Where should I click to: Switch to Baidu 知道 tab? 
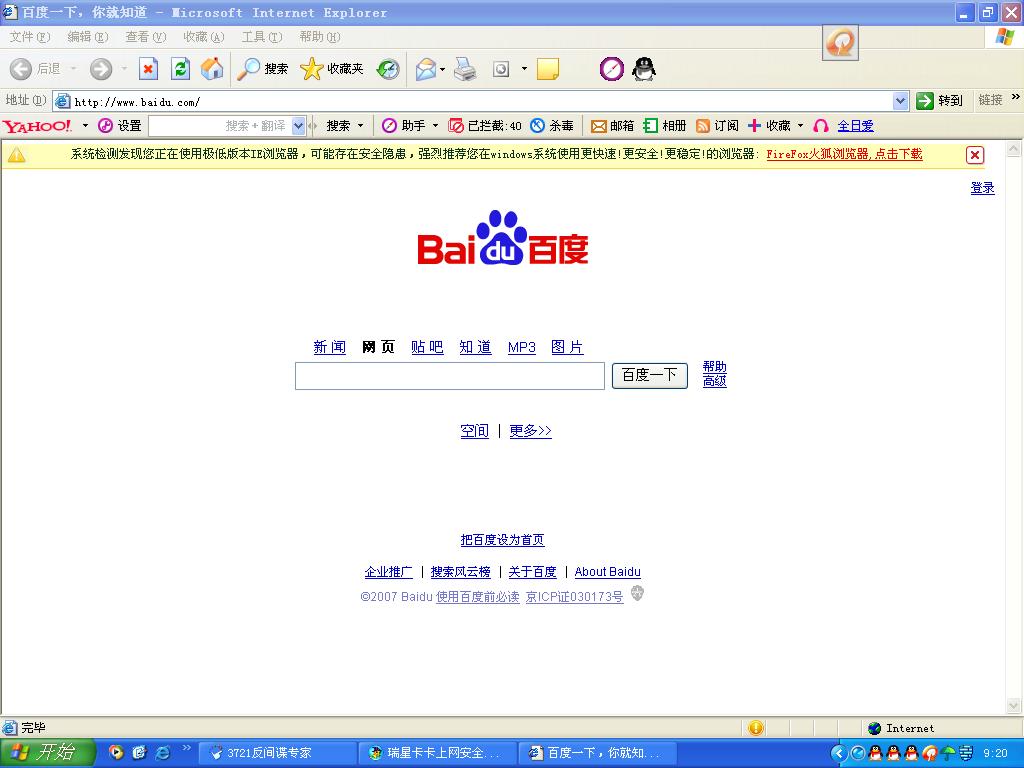click(x=475, y=347)
